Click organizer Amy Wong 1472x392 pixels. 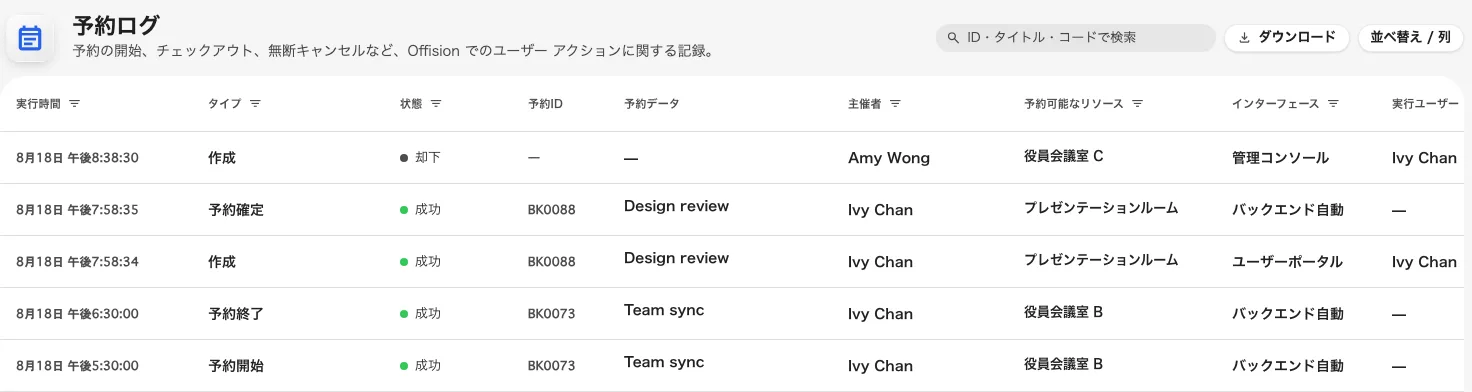889,158
